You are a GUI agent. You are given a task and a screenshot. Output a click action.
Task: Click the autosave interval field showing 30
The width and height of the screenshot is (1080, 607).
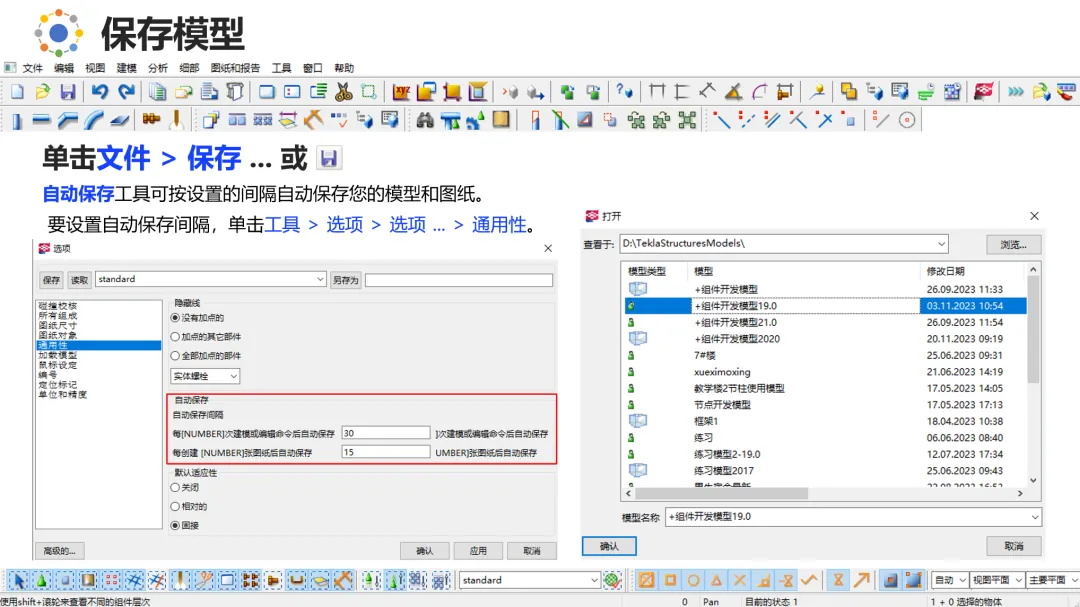(x=386, y=433)
